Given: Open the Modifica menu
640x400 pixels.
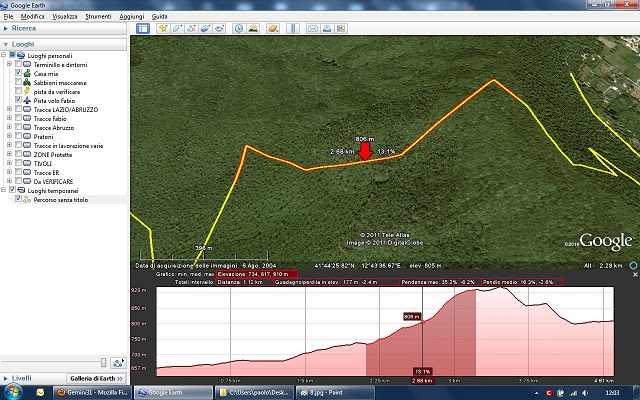Looking at the screenshot, I should click(x=32, y=17).
